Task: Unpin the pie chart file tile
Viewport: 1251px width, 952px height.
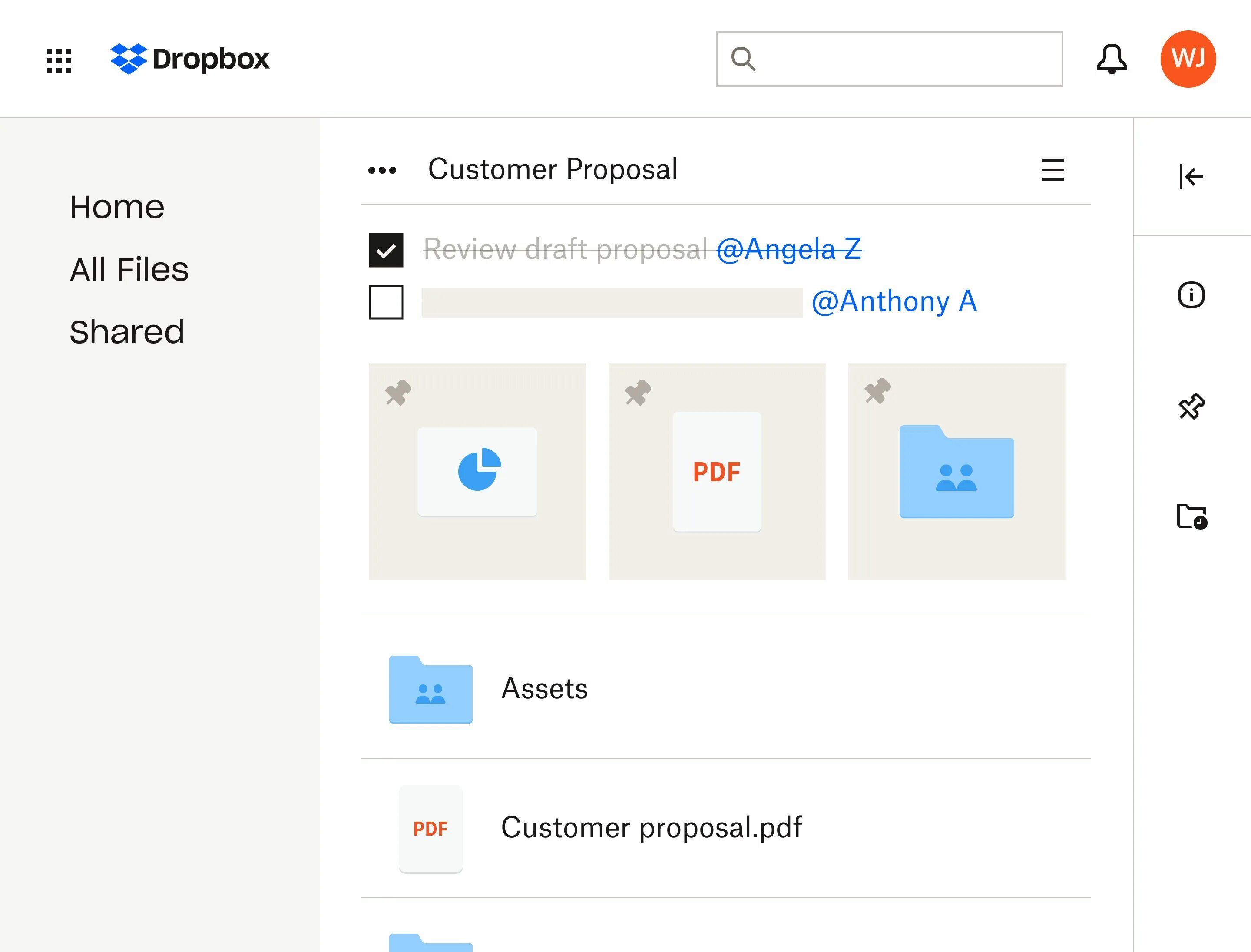Action: 398,392
